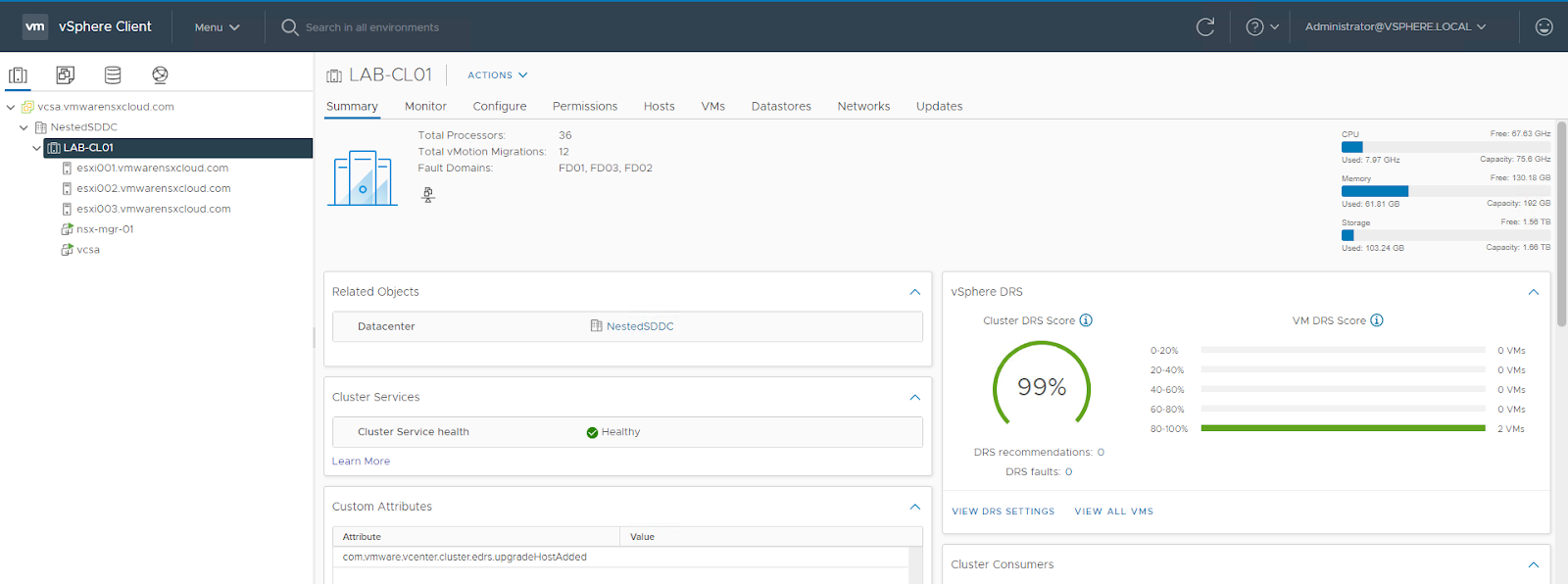Click the Attribute column header
The image size is (1568, 584).
tap(476, 537)
